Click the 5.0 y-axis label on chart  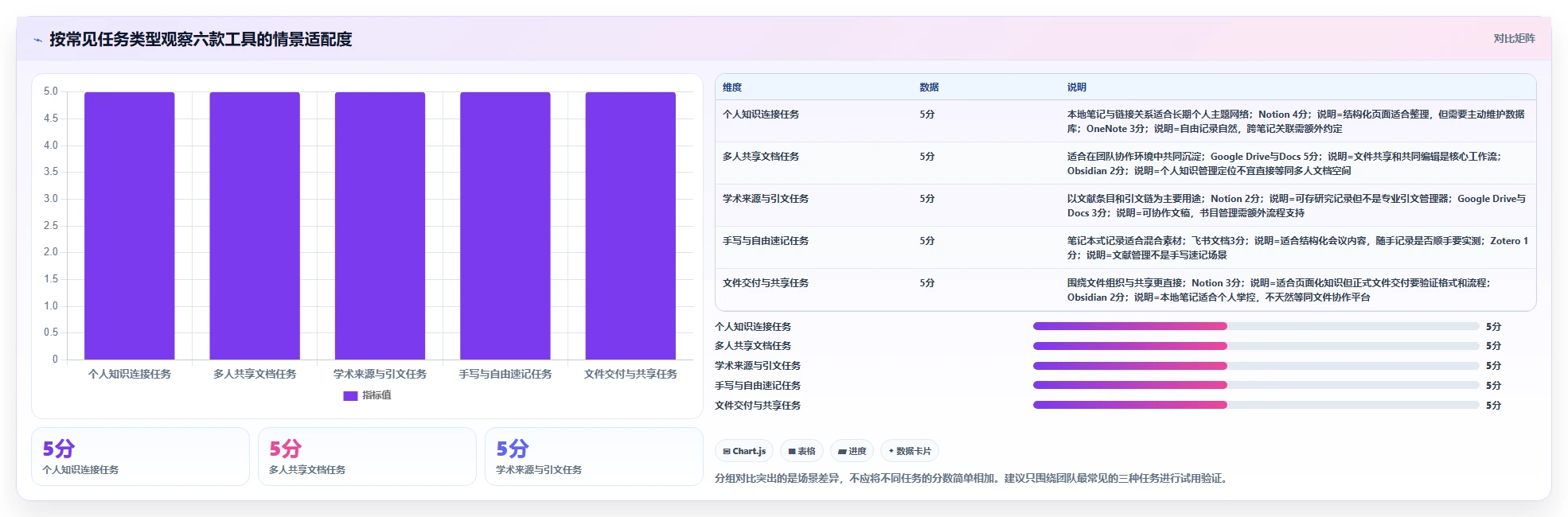tap(51, 91)
